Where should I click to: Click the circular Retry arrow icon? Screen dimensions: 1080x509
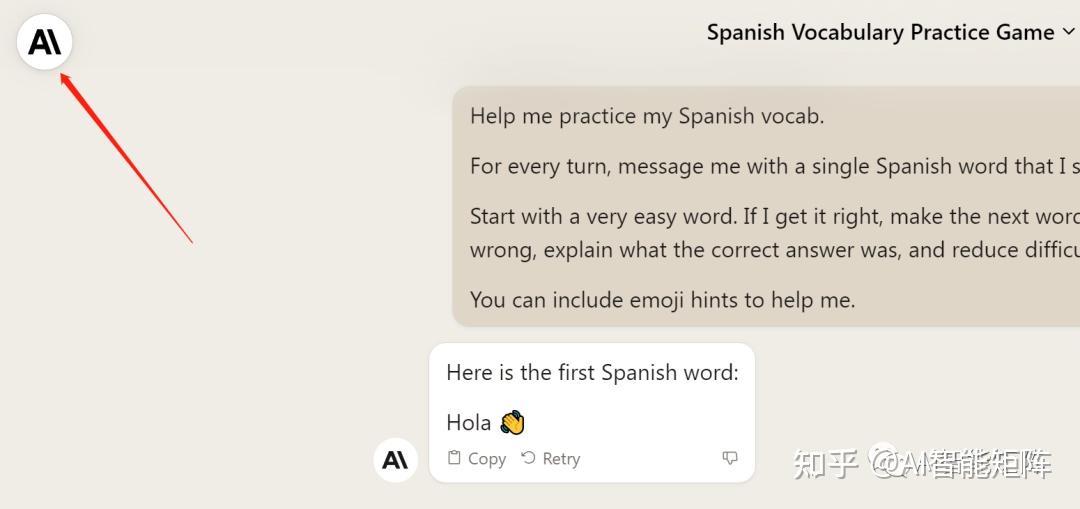coord(529,458)
